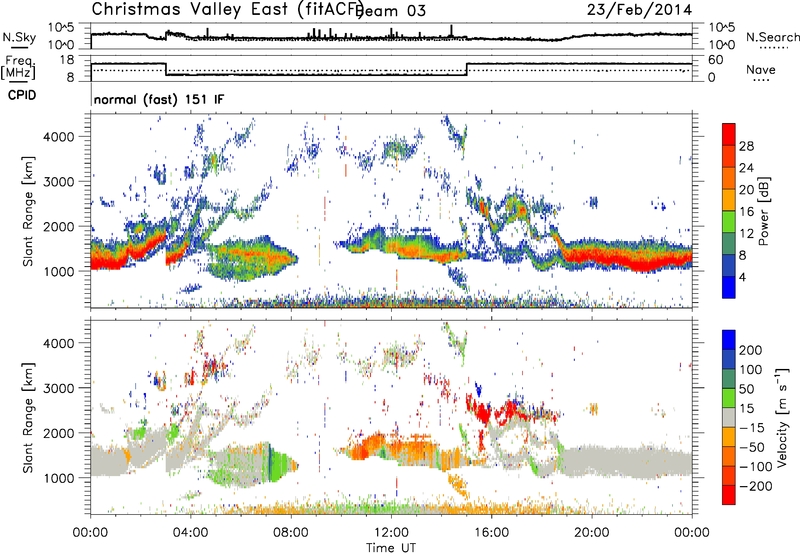The width and height of the screenshot is (800, 554).
Task: Pick the red bottom segment of Velocity color bar
Action: [x=729, y=495]
